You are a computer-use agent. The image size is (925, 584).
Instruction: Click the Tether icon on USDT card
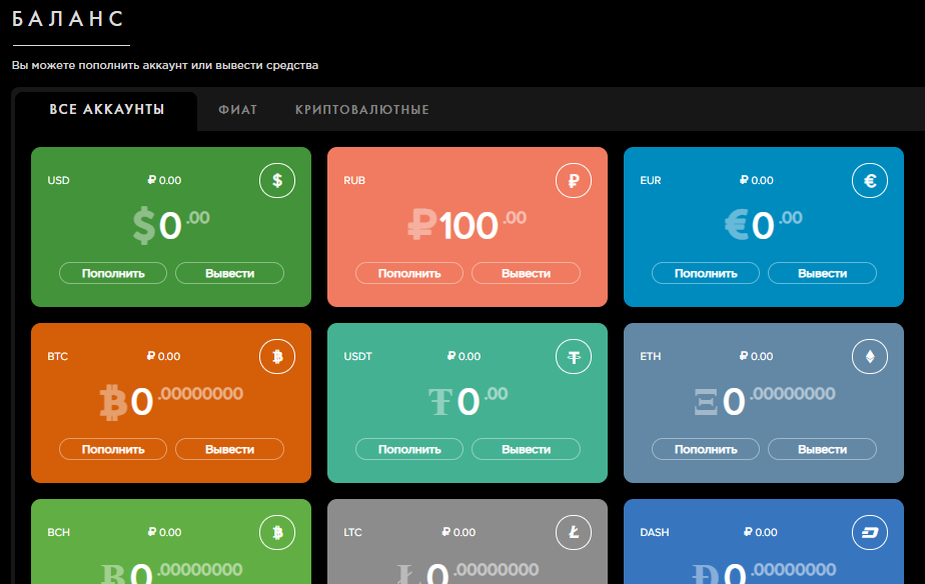tap(573, 356)
